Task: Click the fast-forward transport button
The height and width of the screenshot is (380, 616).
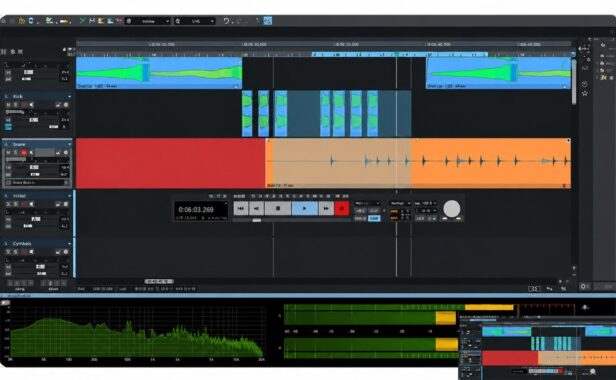Action: pyautogui.click(x=326, y=208)
